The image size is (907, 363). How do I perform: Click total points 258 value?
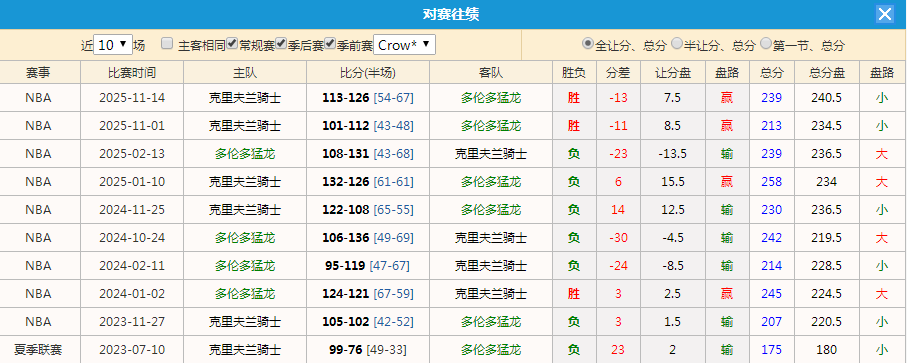[x=772, y=182]
